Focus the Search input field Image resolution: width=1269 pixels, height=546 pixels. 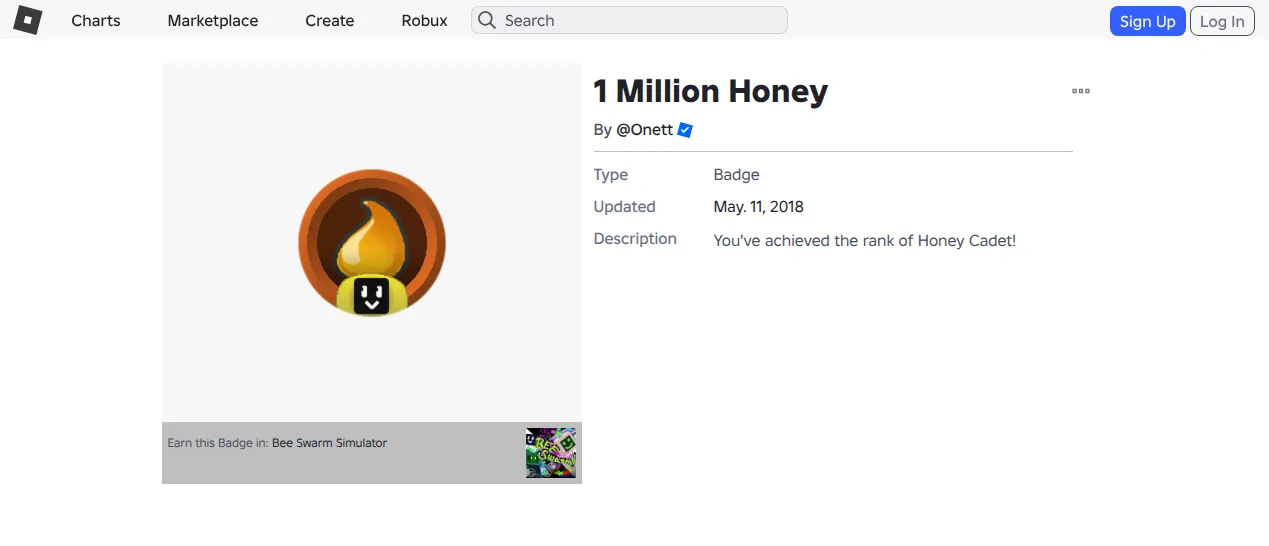click(x=629, y=20)
